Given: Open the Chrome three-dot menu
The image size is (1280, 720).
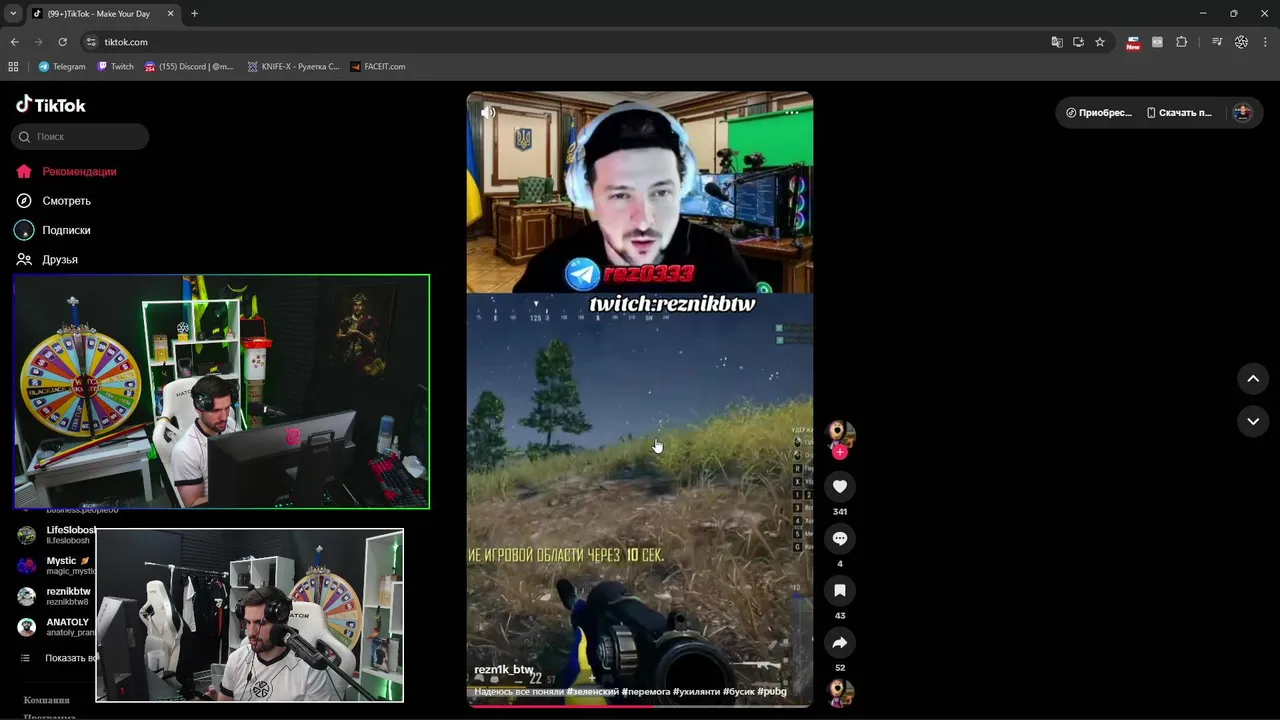Looking at the screenshot, I should pos(1266,42).
